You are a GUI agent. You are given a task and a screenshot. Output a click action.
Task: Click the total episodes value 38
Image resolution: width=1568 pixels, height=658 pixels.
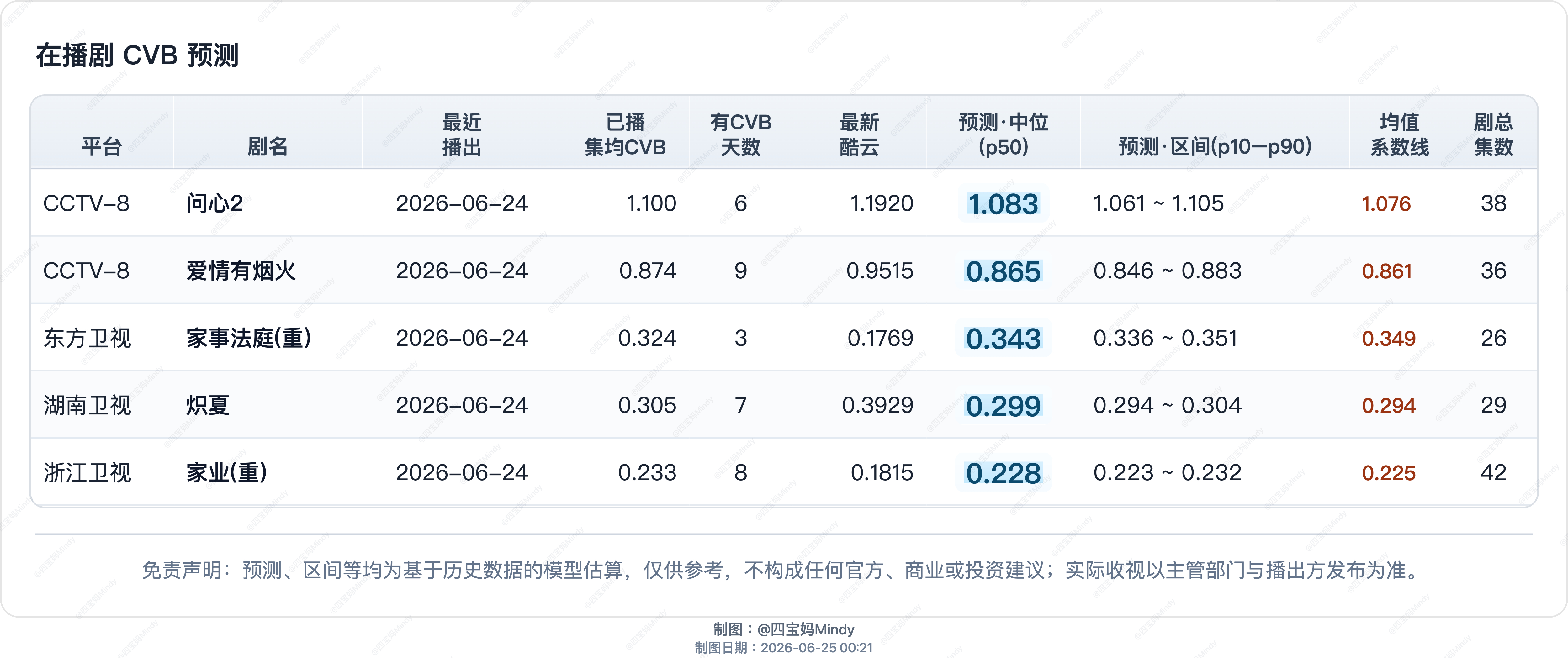pos(1493,203)
